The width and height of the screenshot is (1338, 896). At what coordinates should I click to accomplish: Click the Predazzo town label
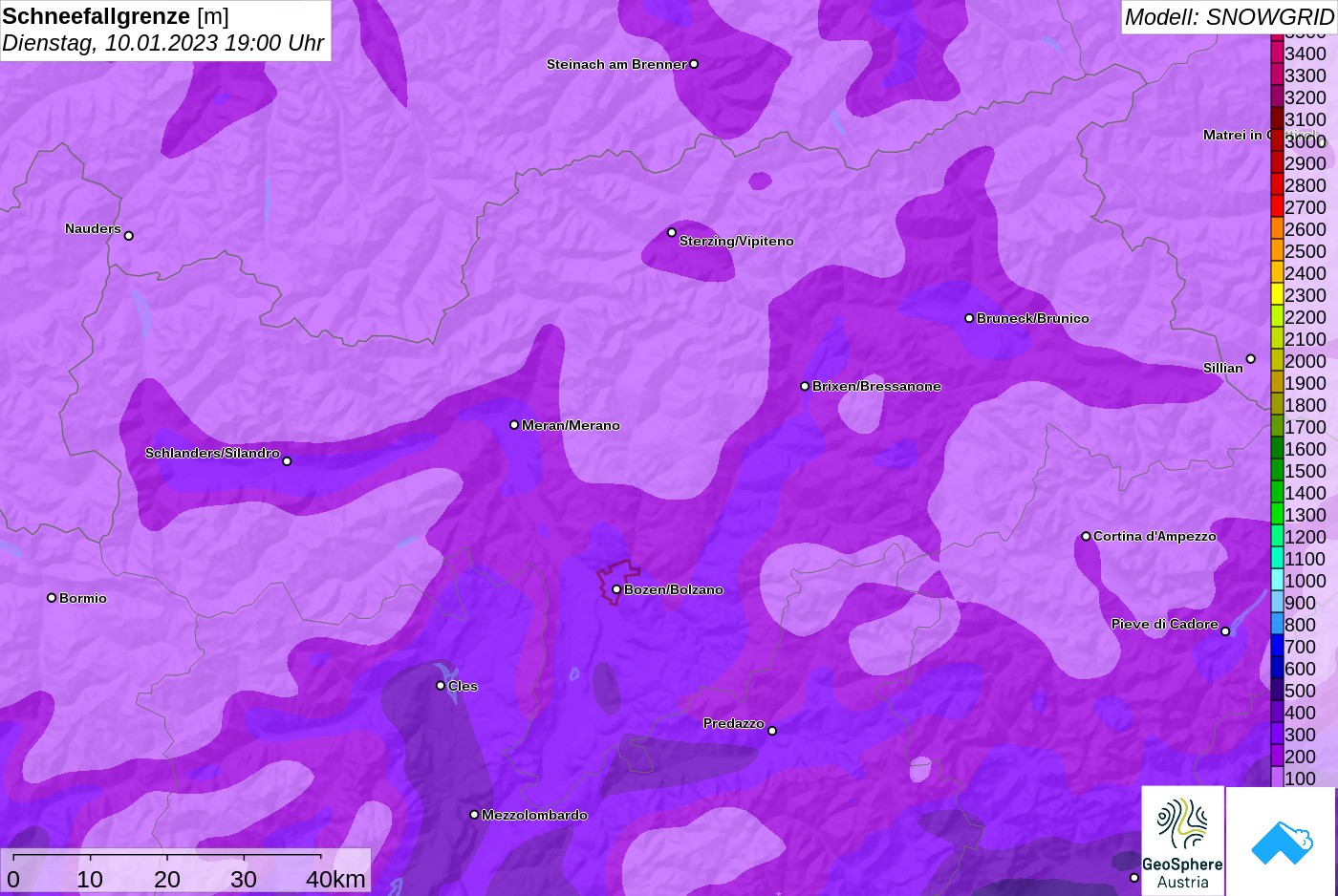(734, 723)
